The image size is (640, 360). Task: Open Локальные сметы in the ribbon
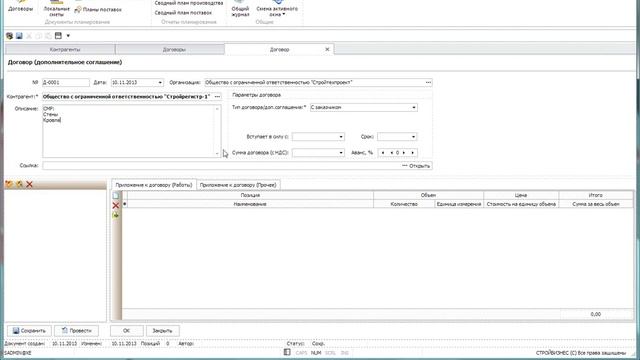56,9
